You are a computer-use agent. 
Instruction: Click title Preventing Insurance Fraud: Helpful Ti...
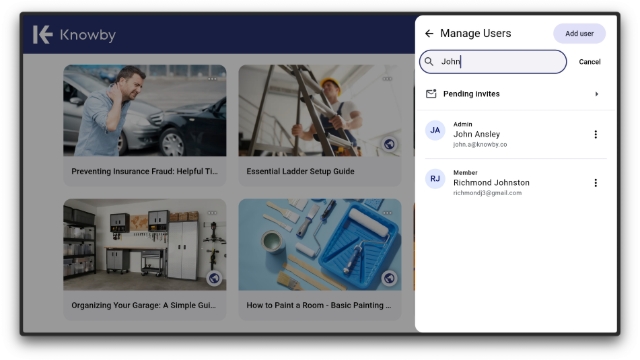(144, 171)
